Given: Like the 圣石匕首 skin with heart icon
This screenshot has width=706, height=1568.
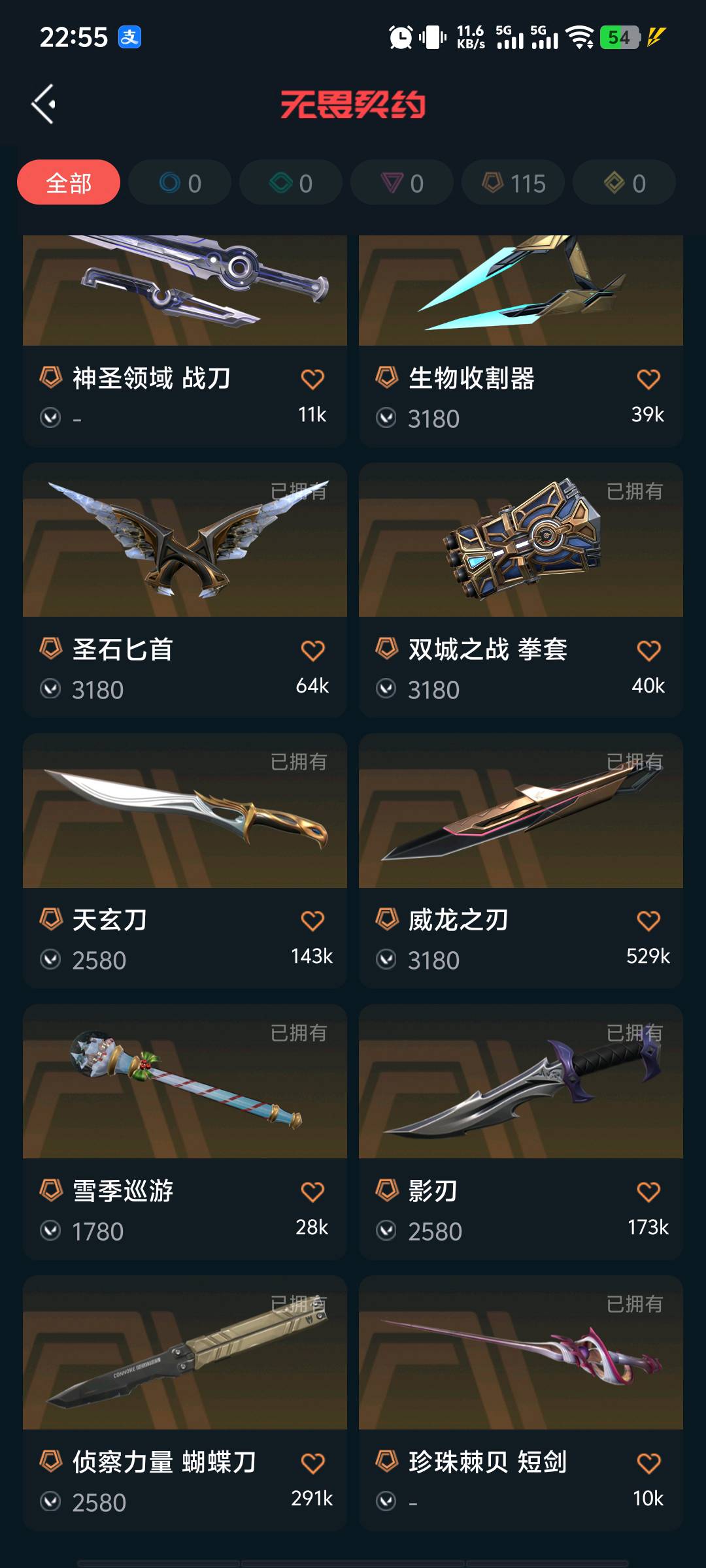Looking at the screenshot, I should (312, 650).
